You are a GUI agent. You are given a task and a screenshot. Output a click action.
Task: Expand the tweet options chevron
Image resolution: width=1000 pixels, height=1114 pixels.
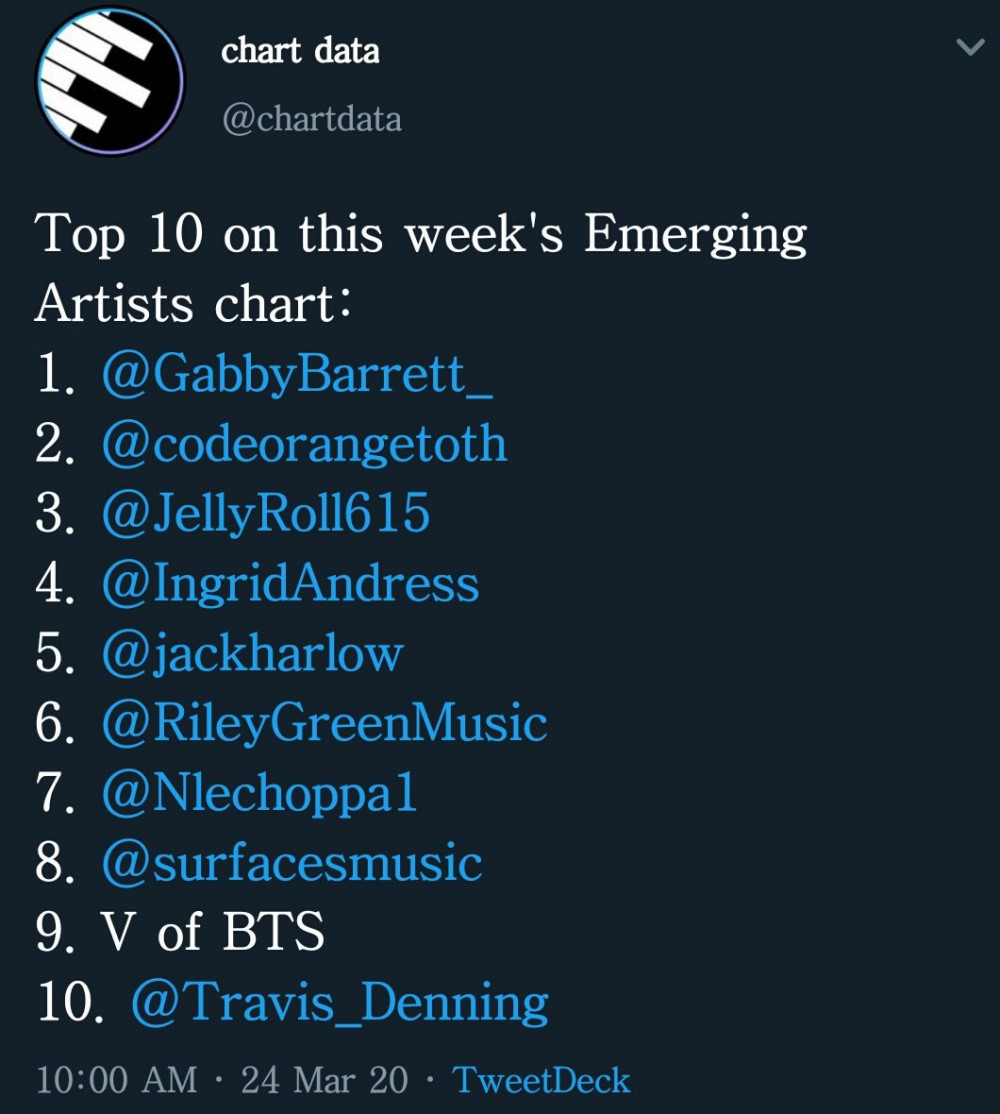(x=970, y=47)
